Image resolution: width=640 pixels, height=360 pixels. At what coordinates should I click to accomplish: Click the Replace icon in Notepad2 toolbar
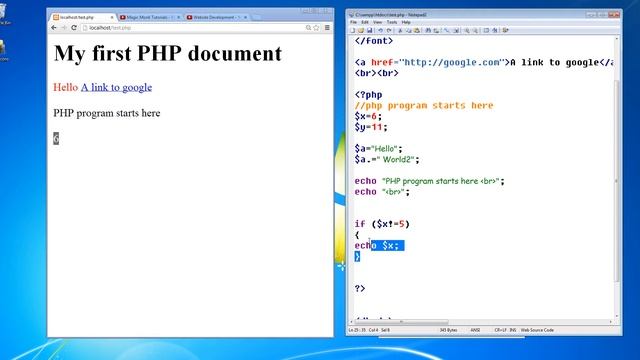(436, 30)
